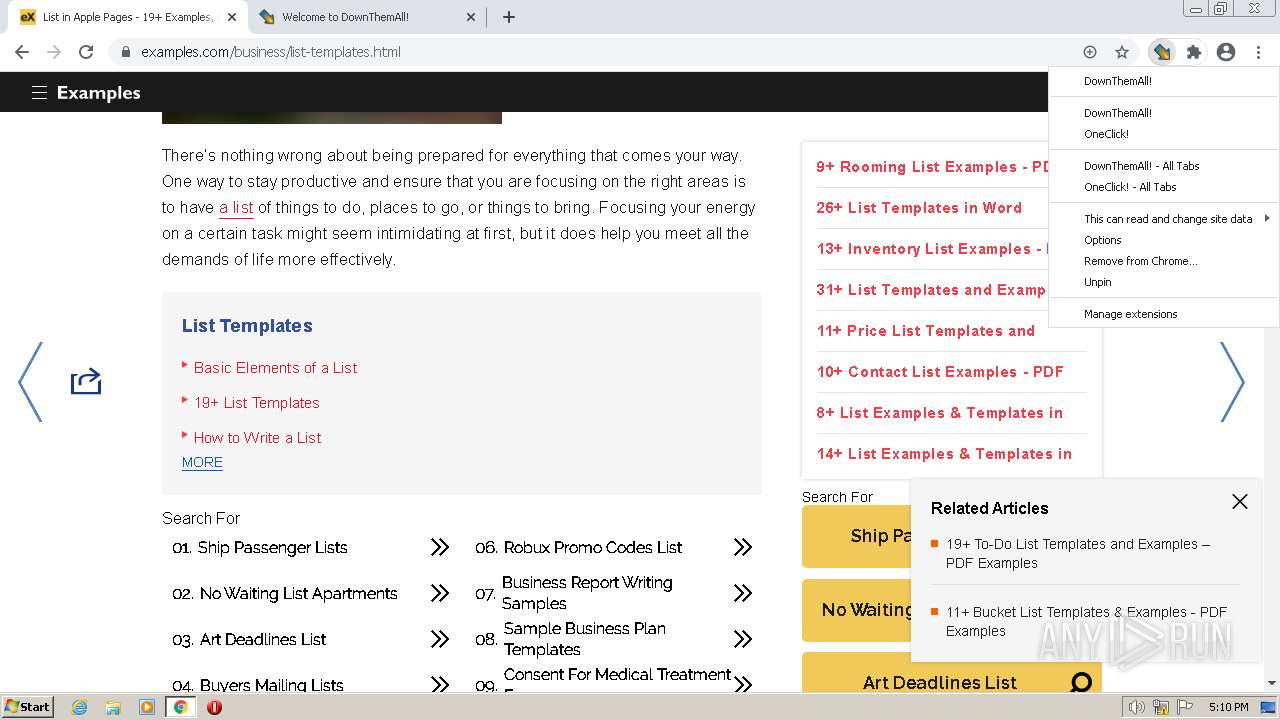Click the share icon on the left
The height and width of the screenshot is (720, 1280).
click(86, 381)
